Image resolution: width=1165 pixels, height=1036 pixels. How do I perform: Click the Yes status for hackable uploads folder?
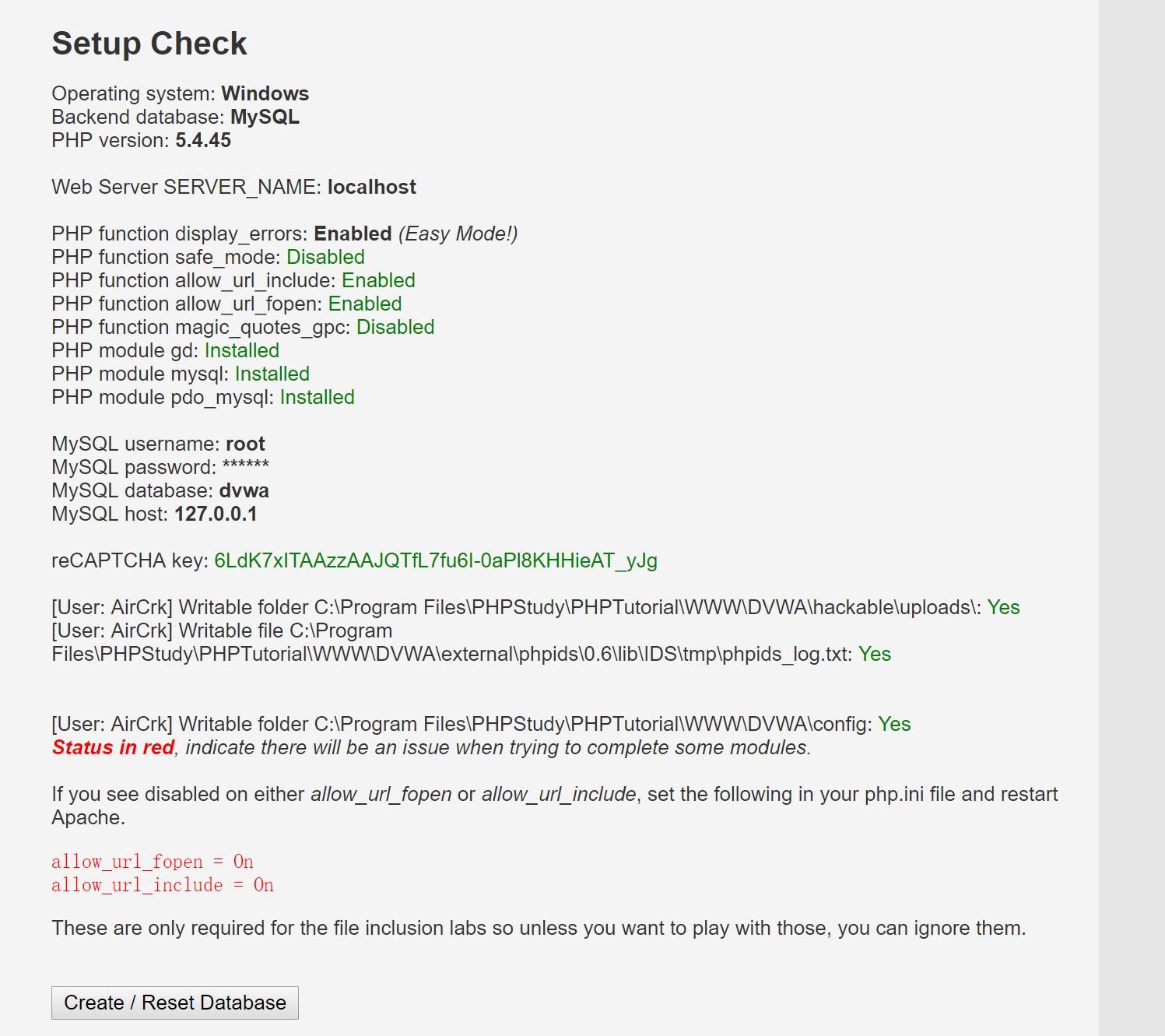[1004, 607]
